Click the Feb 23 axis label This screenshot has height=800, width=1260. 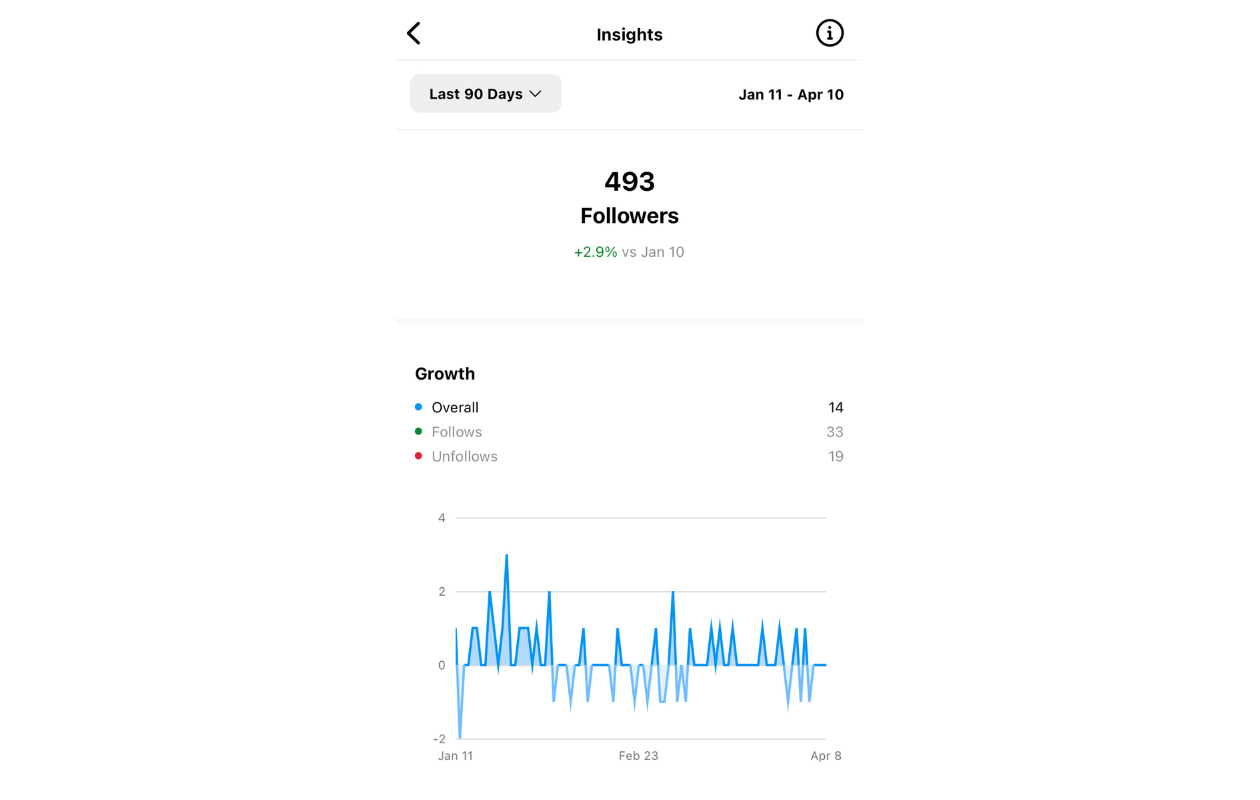coord(638,756)
